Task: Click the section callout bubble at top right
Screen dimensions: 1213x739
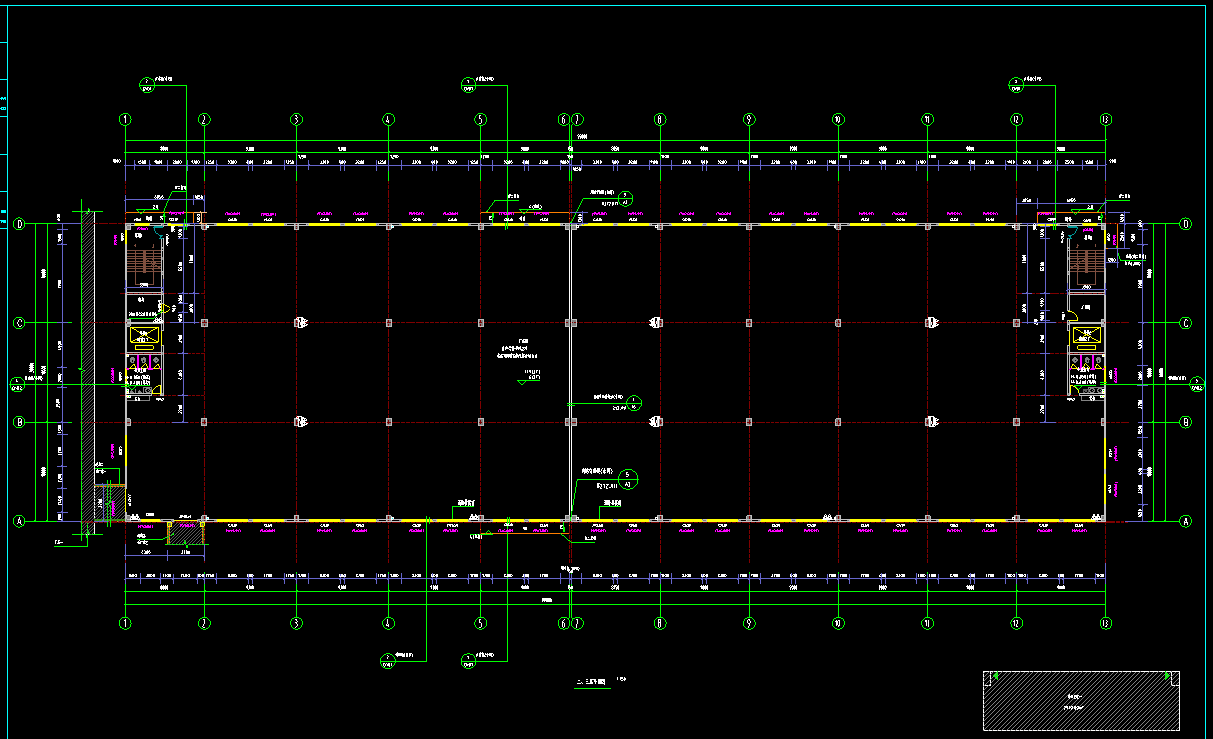Action: [1017, 84]
